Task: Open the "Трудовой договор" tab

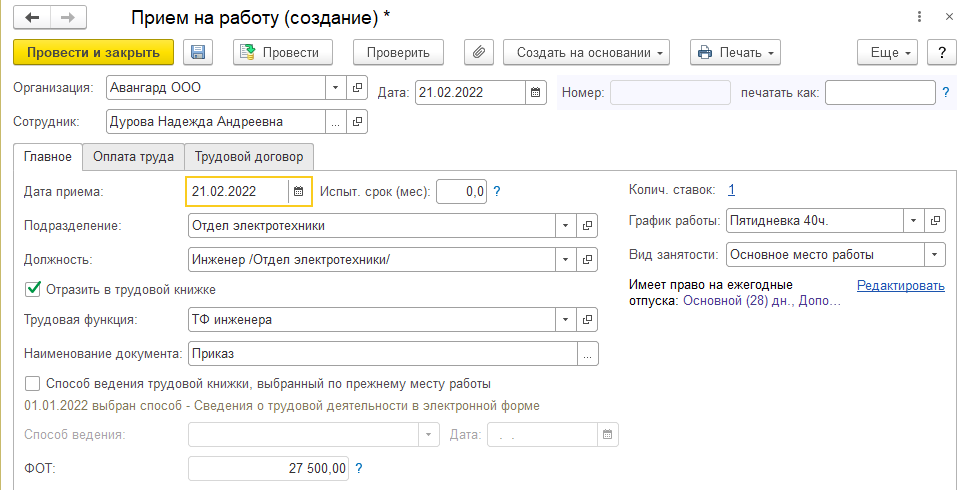Action: (x=250, y=156)
